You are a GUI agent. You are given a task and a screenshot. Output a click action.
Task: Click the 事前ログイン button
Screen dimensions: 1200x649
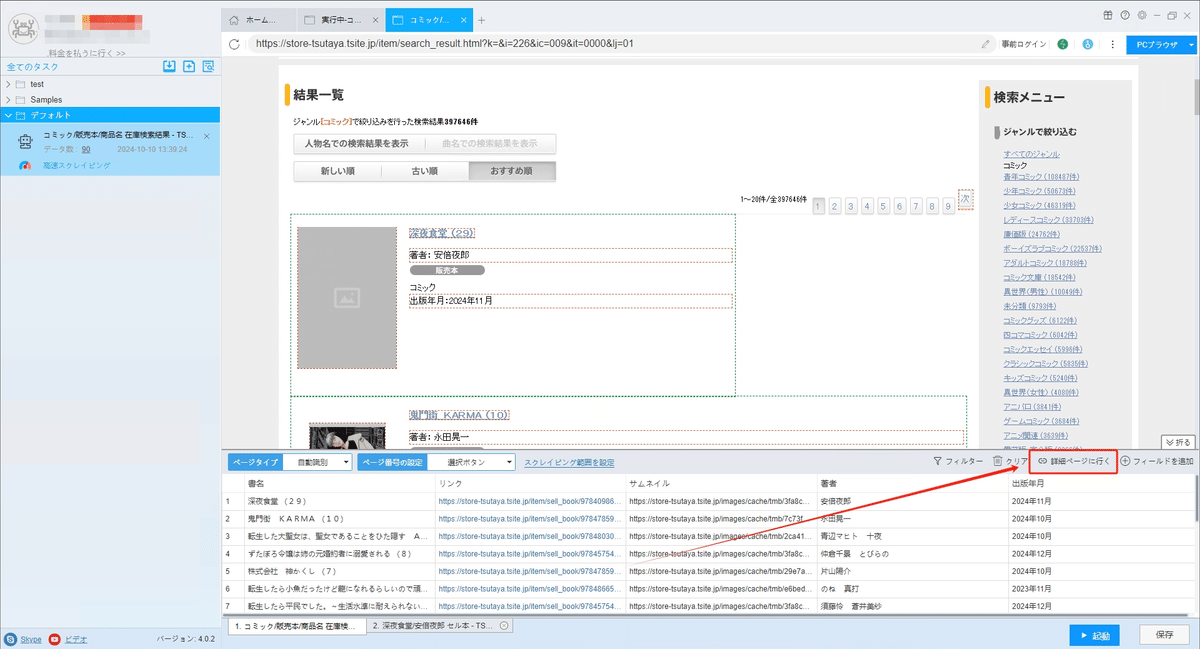1024,44
